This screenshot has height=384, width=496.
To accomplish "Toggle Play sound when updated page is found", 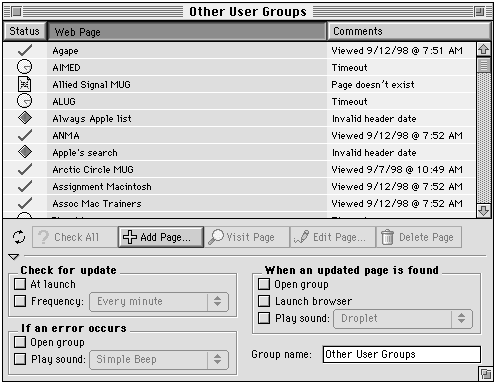I will (264, 318).
